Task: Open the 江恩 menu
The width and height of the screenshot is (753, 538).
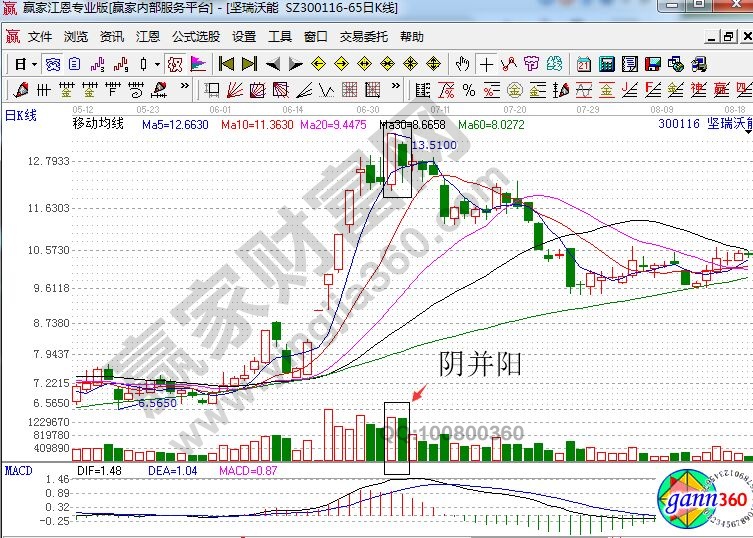Action: click(x=148, y=37)
